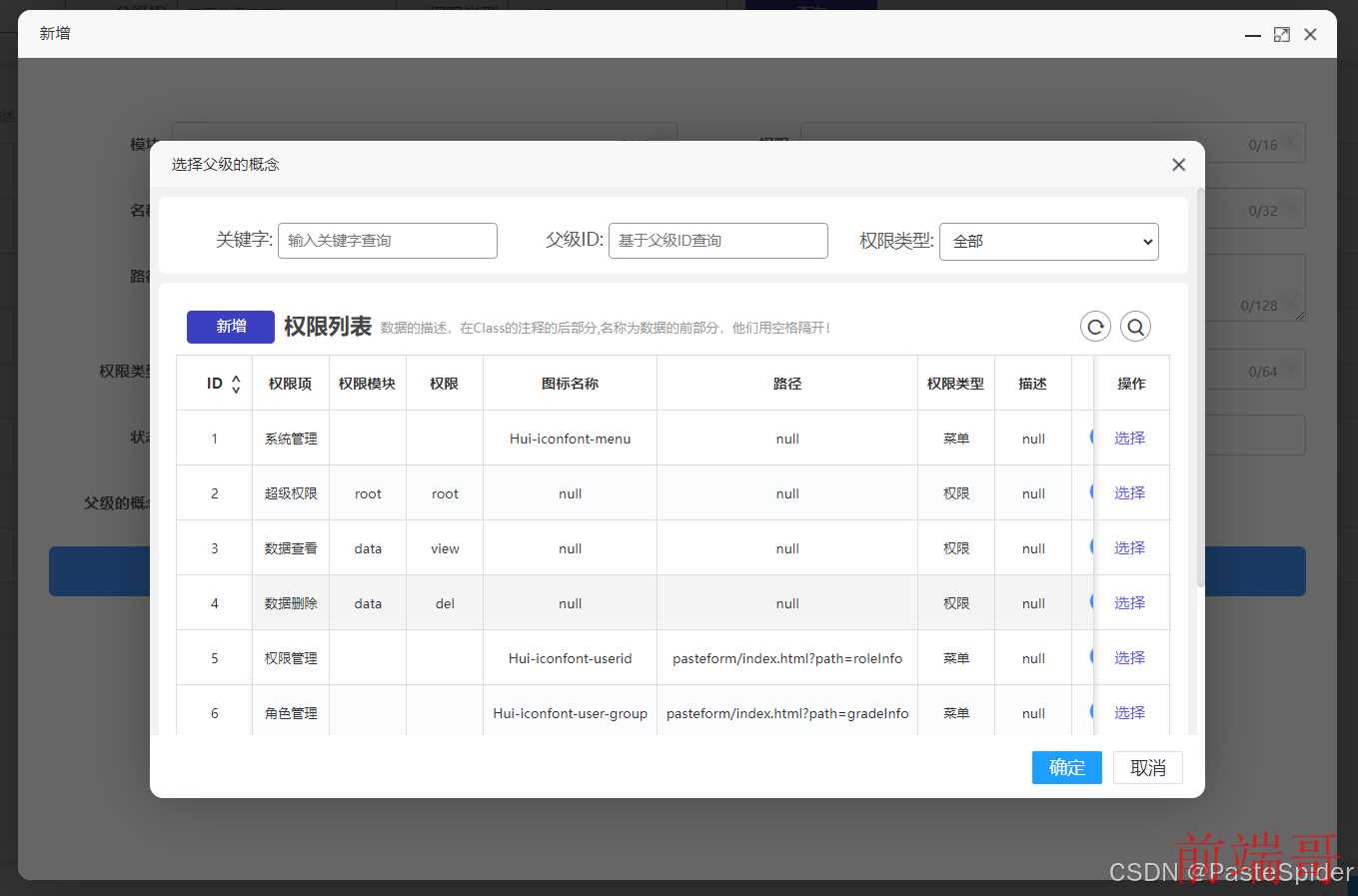Choose 选择 for 系统管理 row

[1130, 439]
